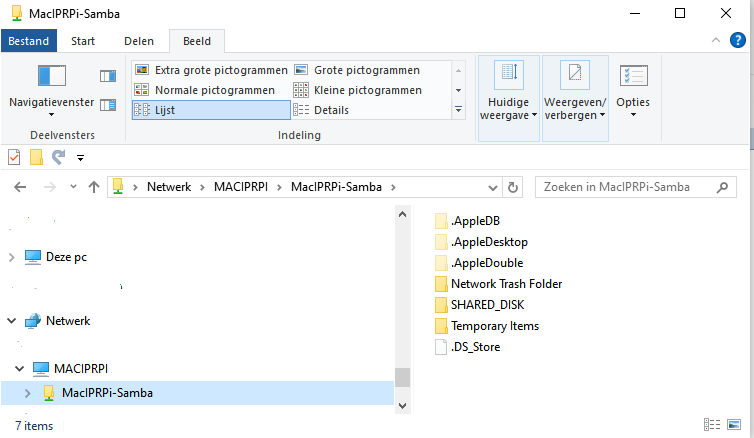The image size is (754, 438).
Task: Expand the Deze pc tree node
Action: click(x=12, y=257)
